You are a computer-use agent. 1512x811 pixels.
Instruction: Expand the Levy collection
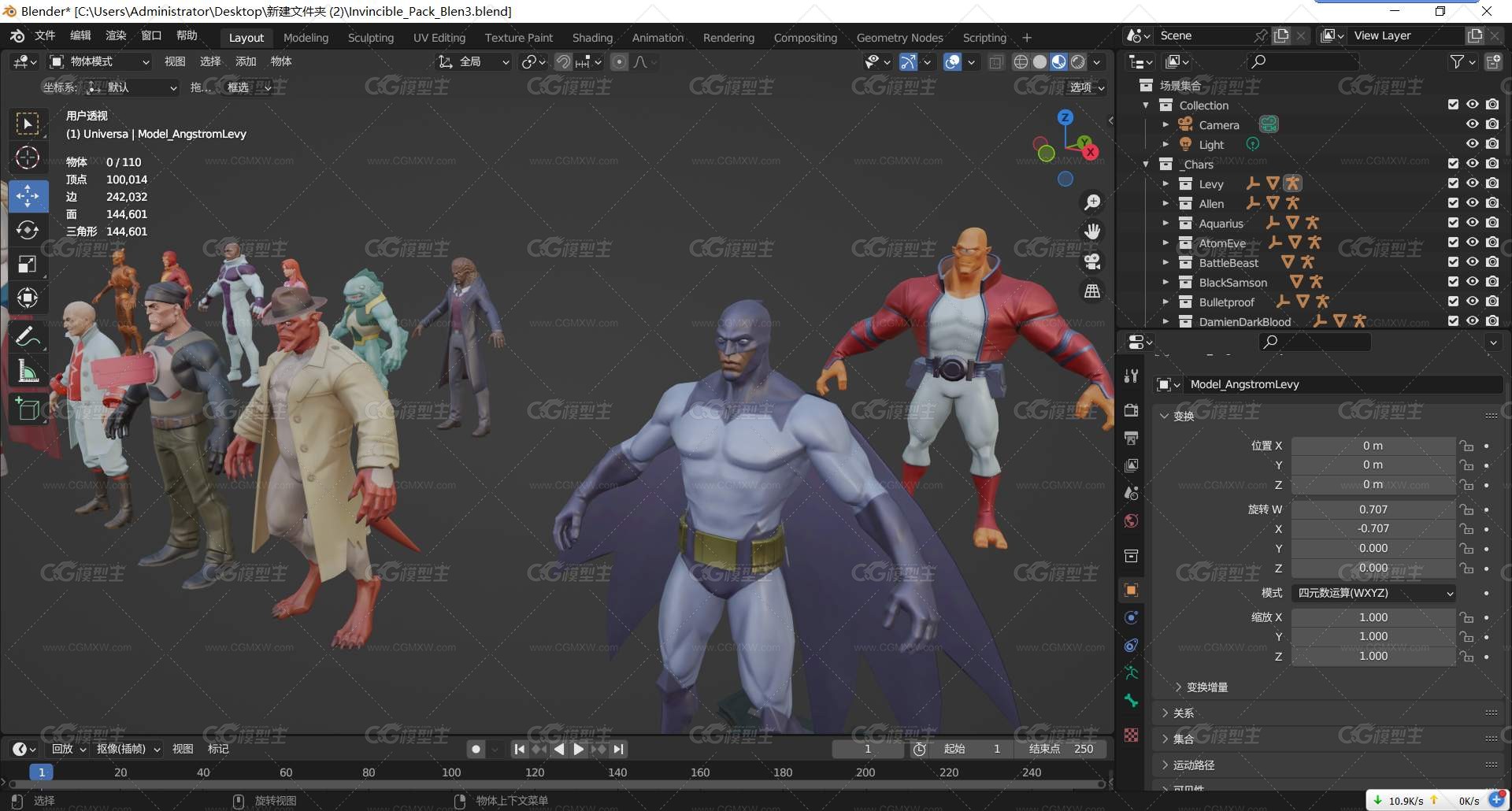[1165, 183]
